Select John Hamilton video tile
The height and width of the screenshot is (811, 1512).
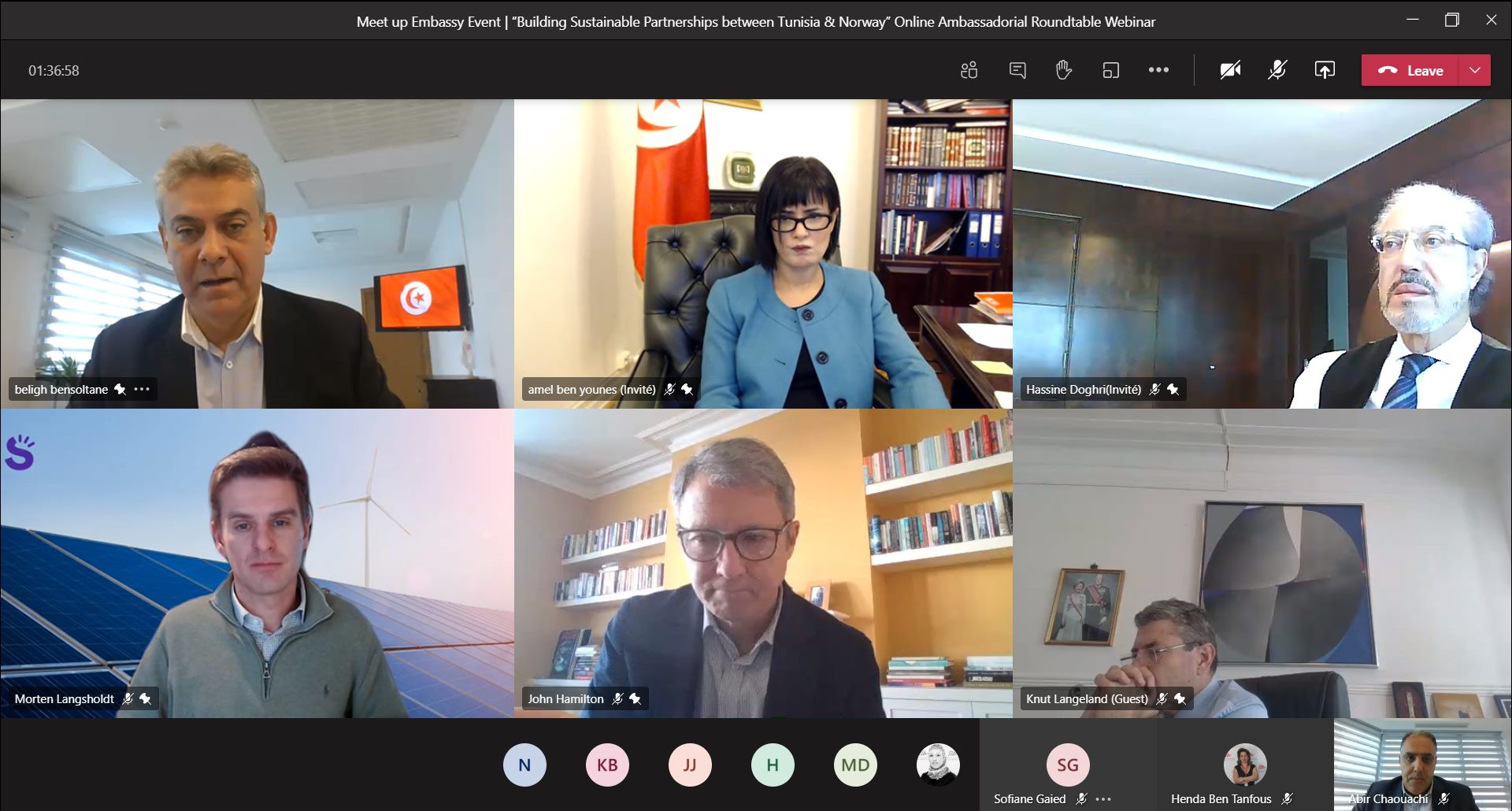(x=763, y=563)
